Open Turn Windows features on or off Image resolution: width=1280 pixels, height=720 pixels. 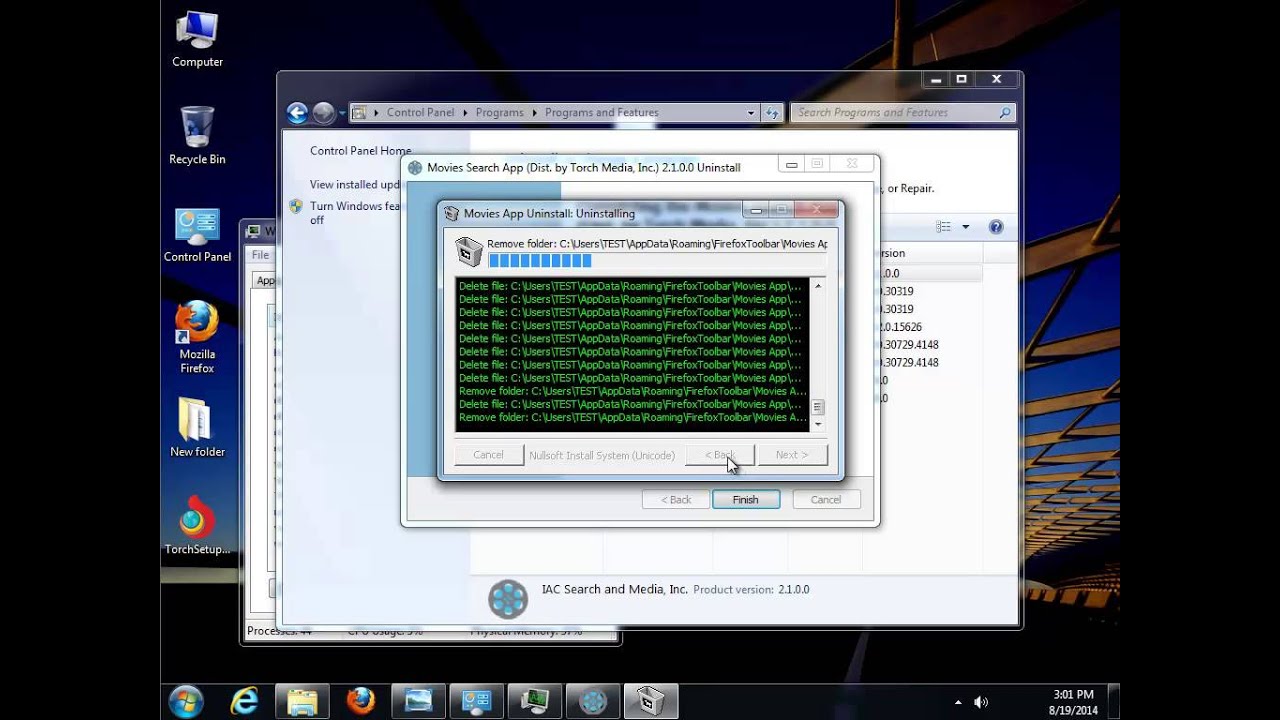coord(355,213)
